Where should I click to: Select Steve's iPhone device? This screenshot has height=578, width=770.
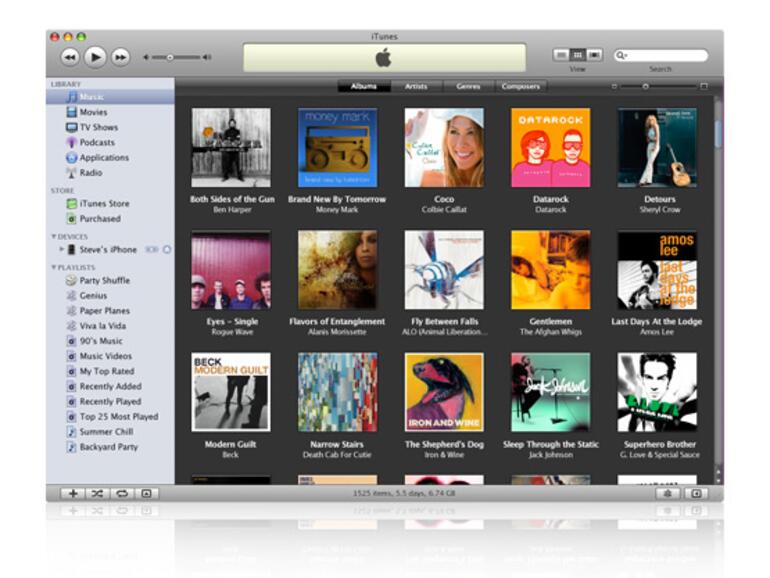click(x=110, y=249)
